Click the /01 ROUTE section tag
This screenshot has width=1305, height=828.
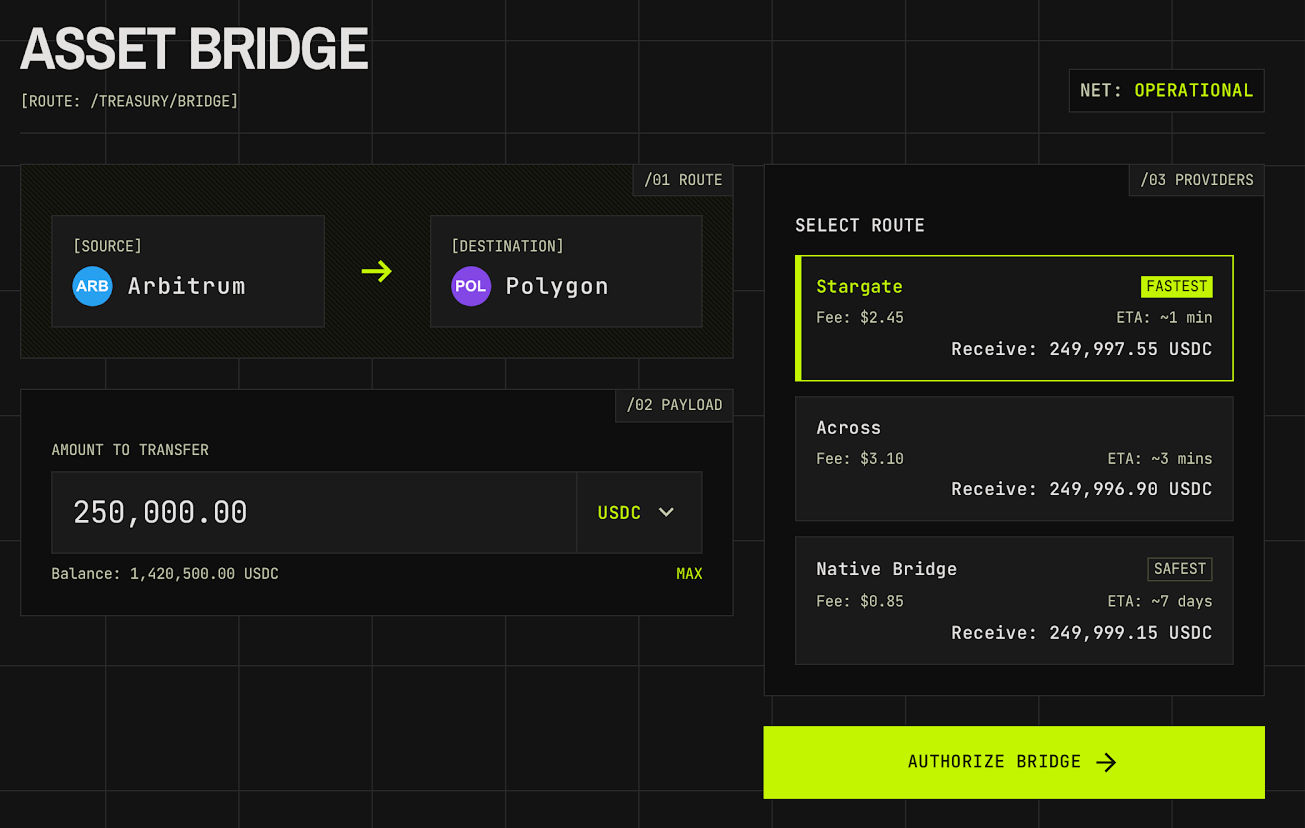tap(683, 180)
